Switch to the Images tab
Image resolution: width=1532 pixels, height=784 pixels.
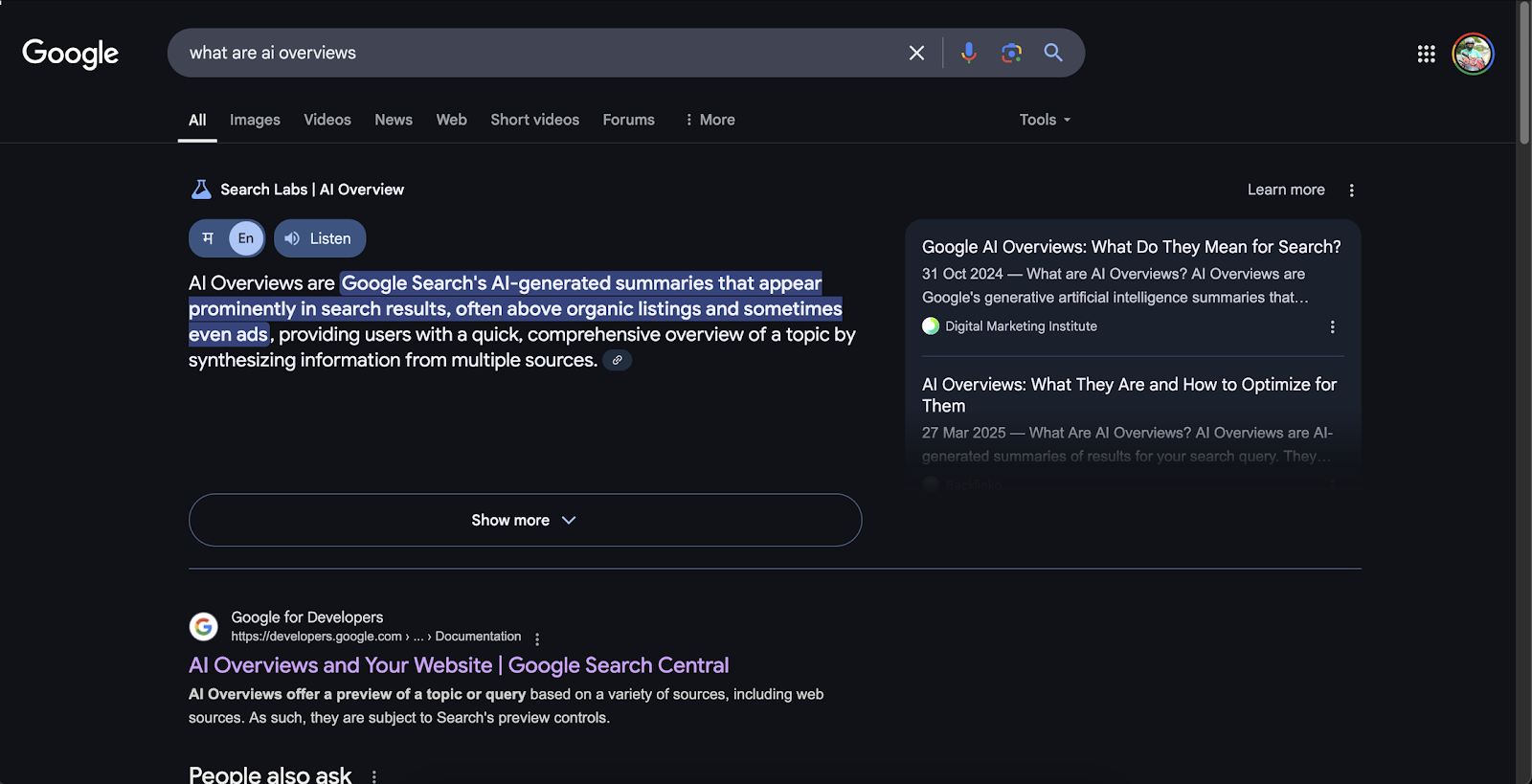coord(255,120)
